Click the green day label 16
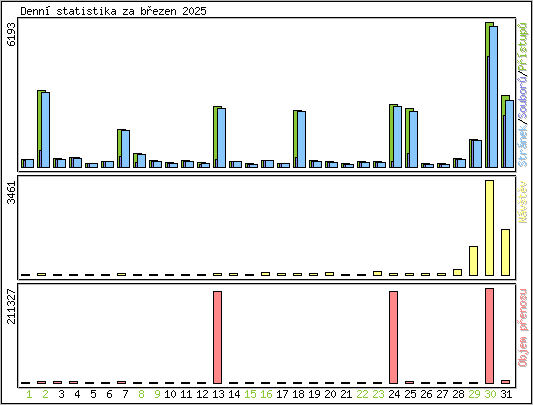Image resolution: width=533 pixels, height=405 pixels. (x=266, y=394)
